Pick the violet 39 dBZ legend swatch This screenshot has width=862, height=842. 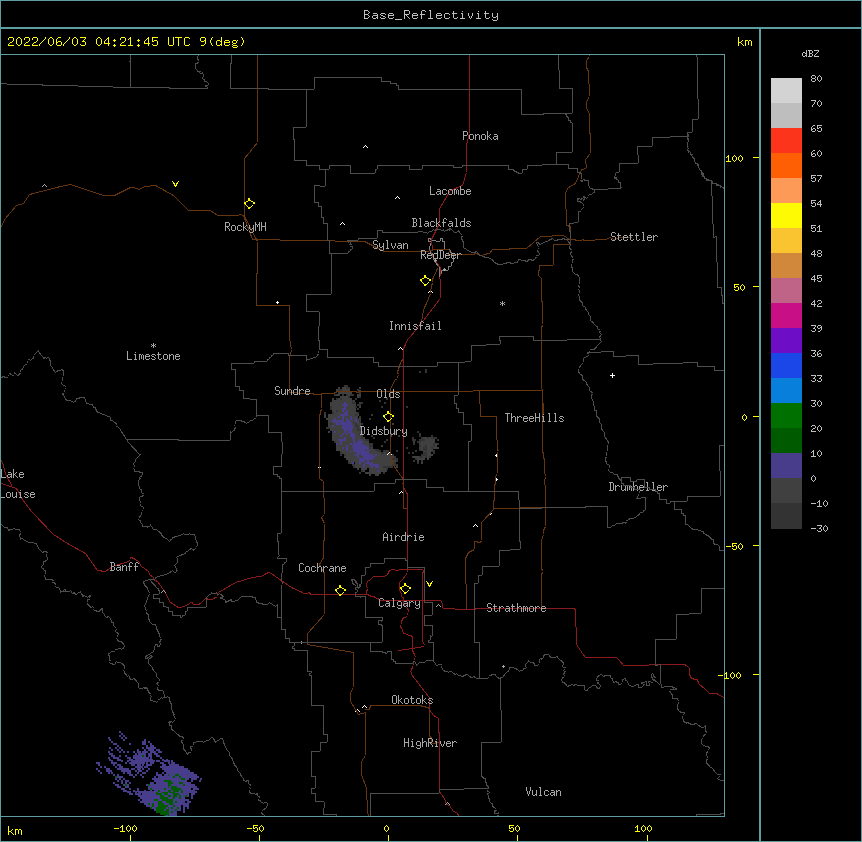786,341
